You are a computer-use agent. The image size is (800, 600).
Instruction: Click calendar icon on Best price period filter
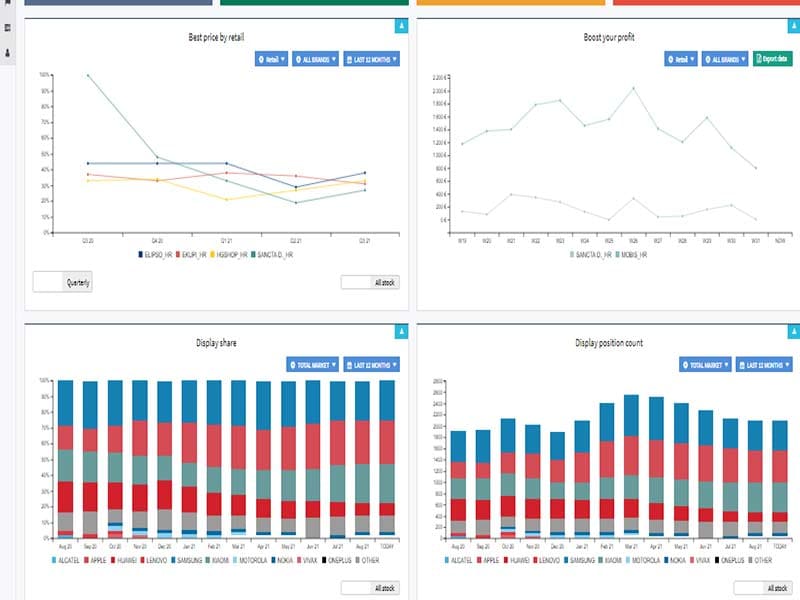pos(349,60)
